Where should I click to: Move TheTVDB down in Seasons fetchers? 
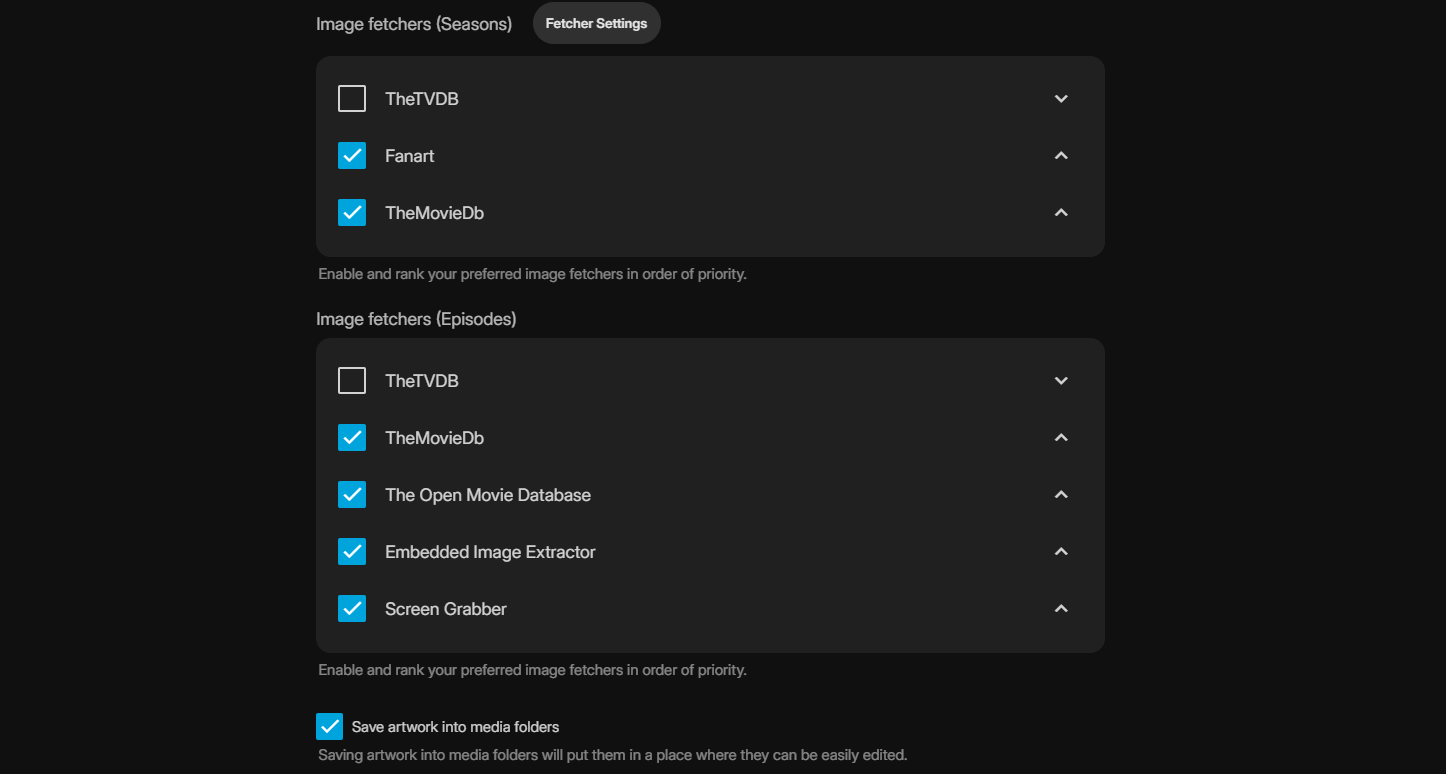[x=1061, y=99]
